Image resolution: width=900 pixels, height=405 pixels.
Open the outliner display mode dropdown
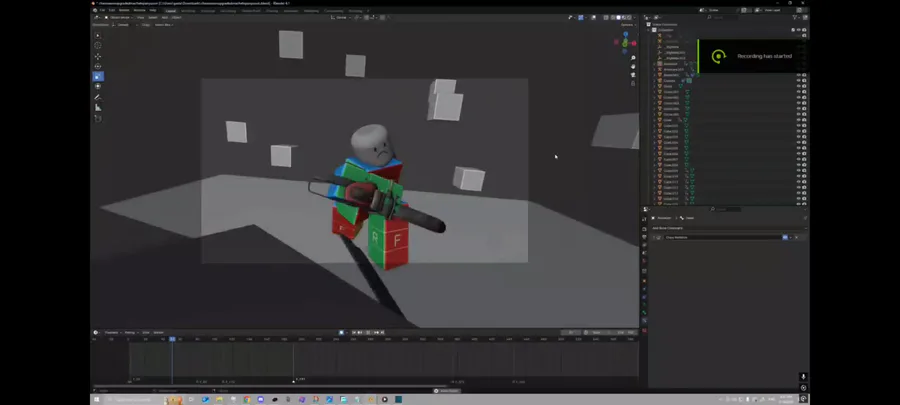[x=658, y=17]
